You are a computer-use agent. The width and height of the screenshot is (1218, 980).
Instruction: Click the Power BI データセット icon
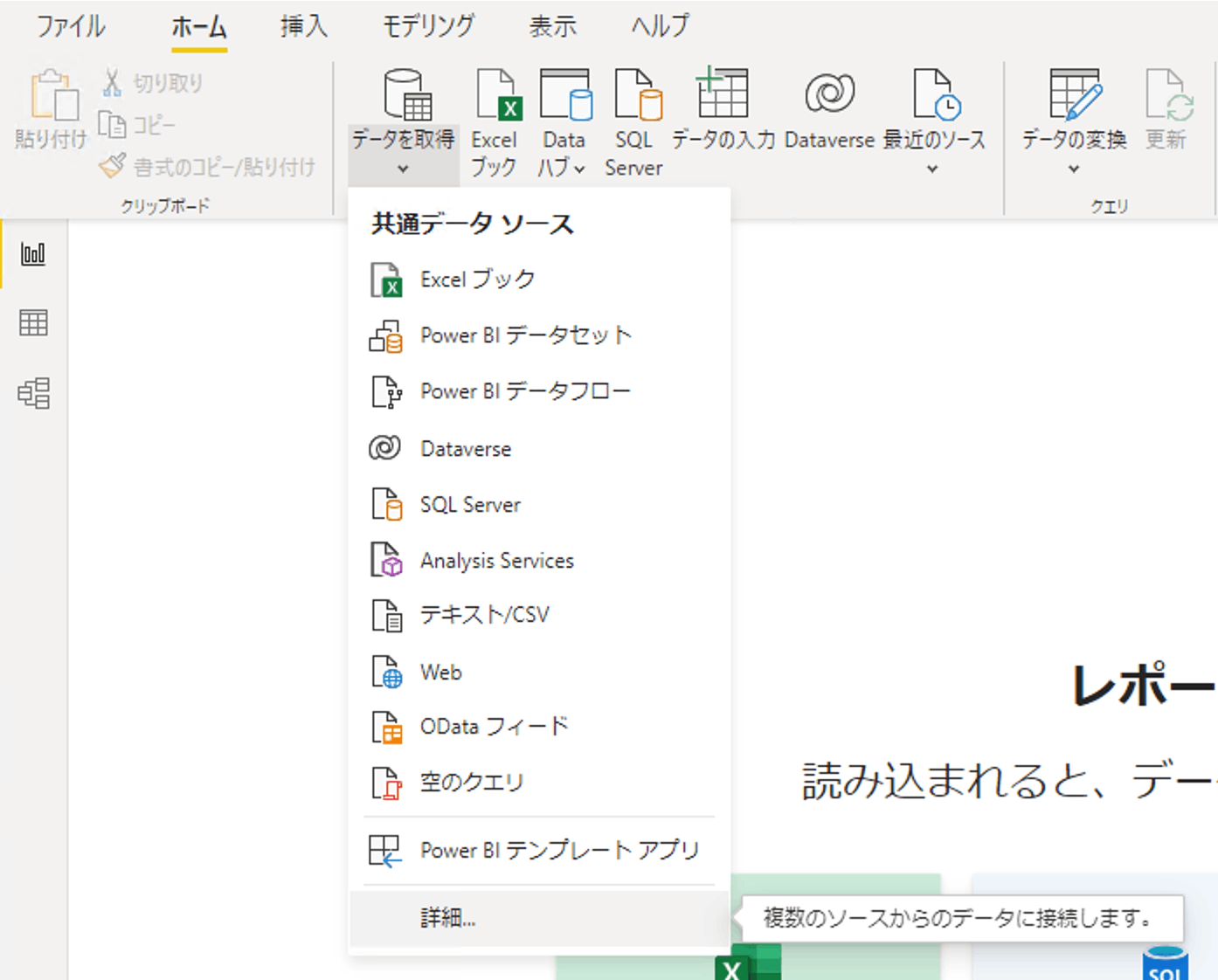coord(385,336)
